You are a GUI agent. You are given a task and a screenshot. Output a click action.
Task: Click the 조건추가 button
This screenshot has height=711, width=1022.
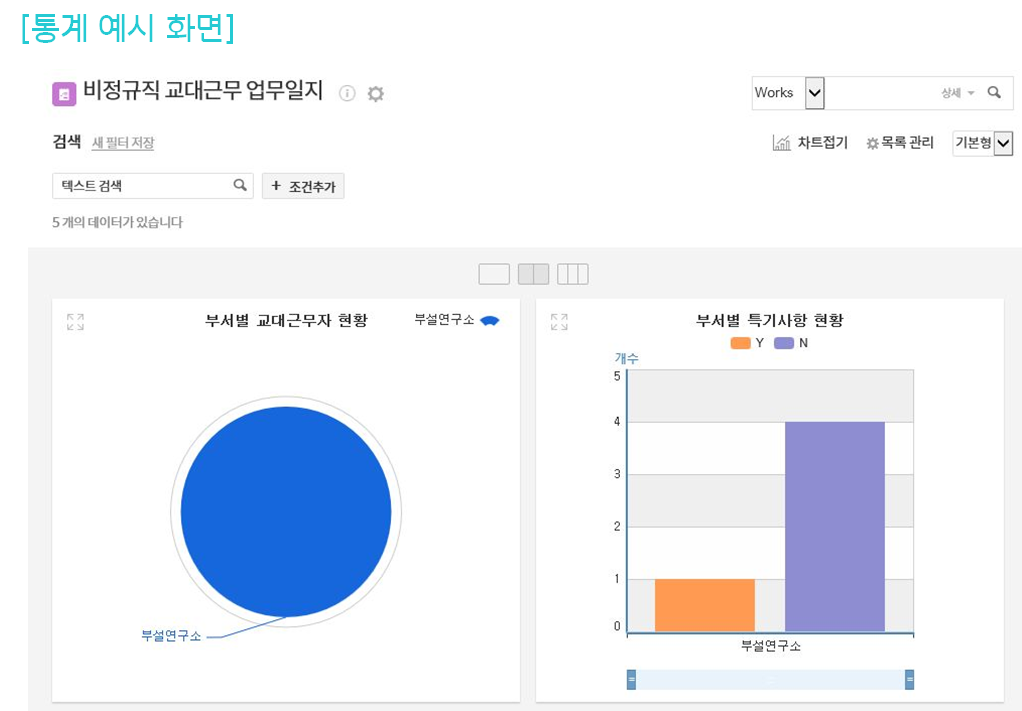[303, 186]
